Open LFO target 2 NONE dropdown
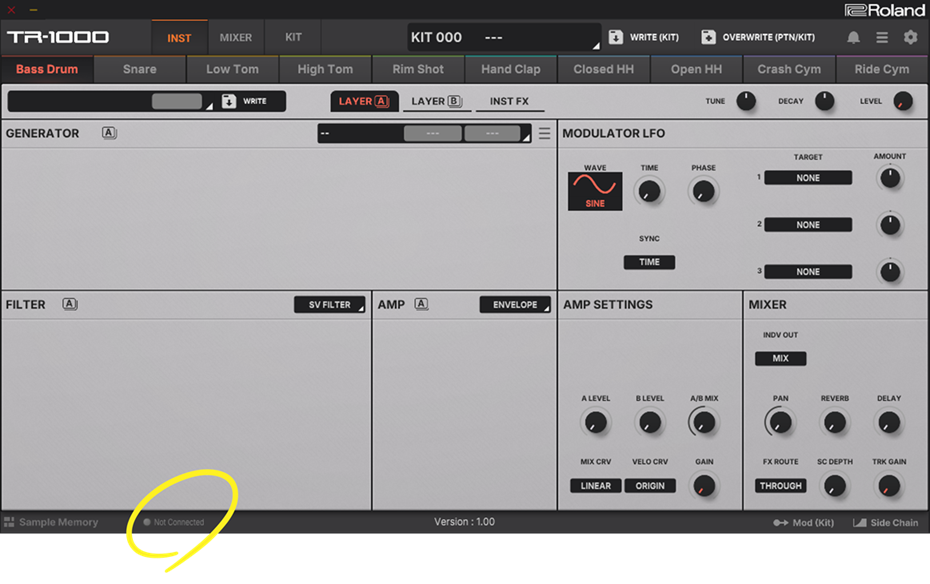This screenshot has width=930, height=584. (808, 225)
